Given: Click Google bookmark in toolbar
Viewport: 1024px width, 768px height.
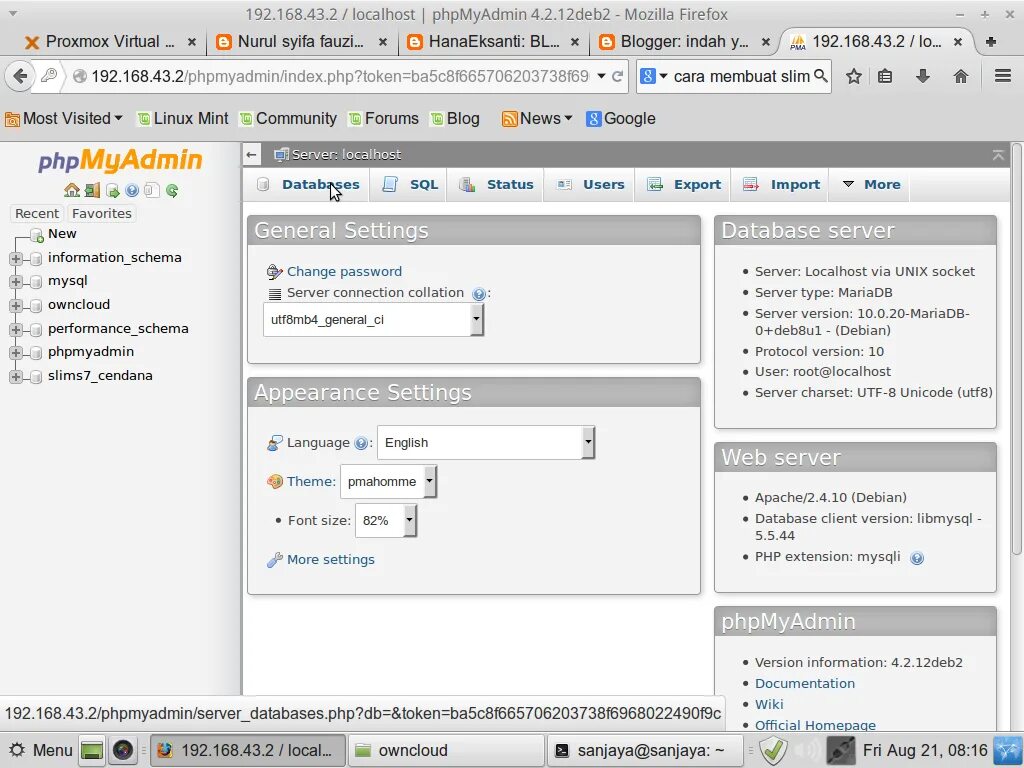Looking at the screenshot, I should [621, 119].
